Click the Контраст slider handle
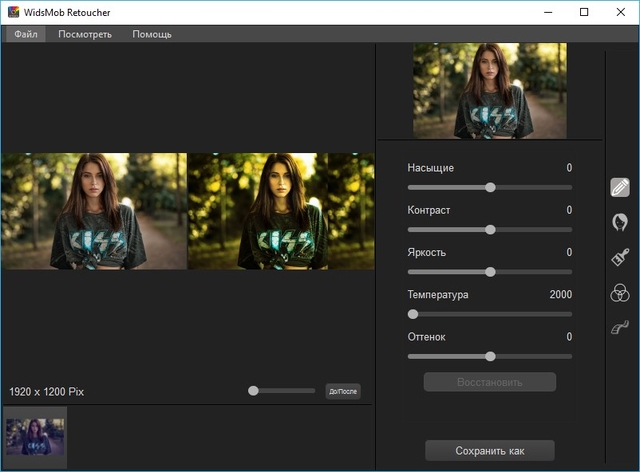Image resolution: width=640 pixels, height=472 pixels. tap(490, 229)
